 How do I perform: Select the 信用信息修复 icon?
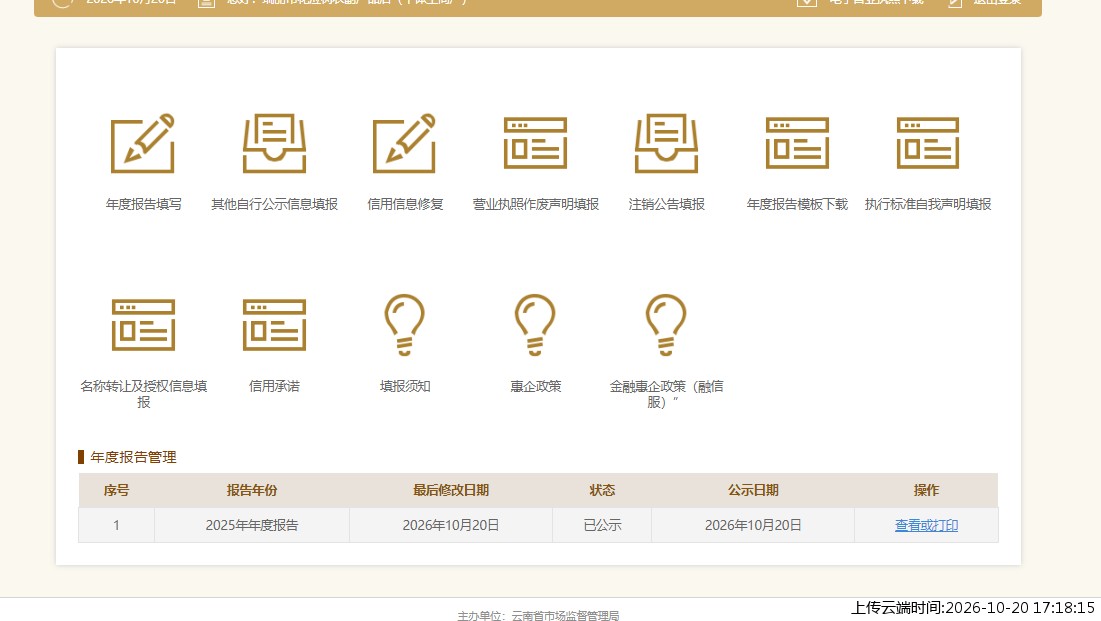tap(404, 143)
